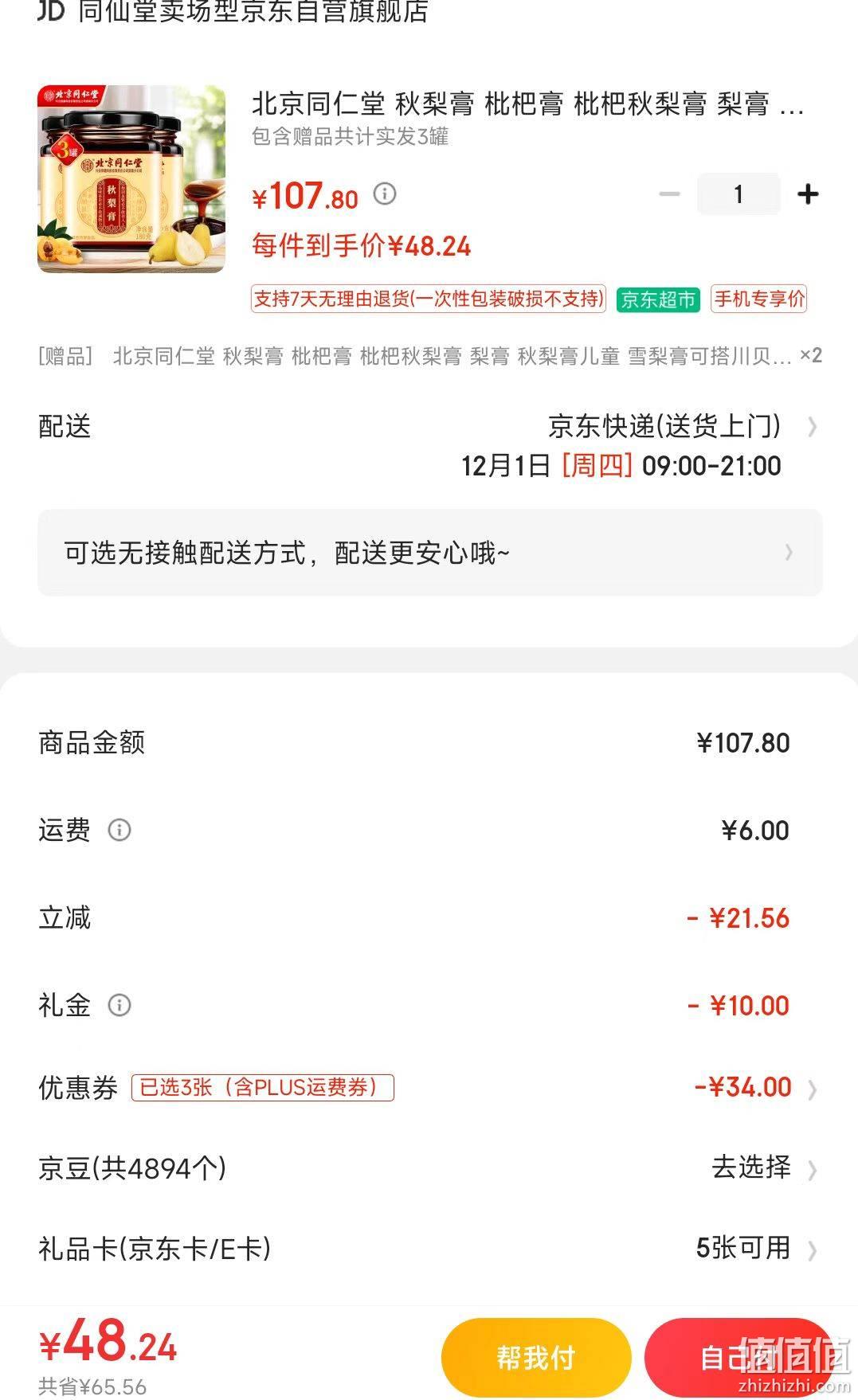Edit the quantity field showing 1
This screenshot has height=1400, width=858.
(739, 194)
